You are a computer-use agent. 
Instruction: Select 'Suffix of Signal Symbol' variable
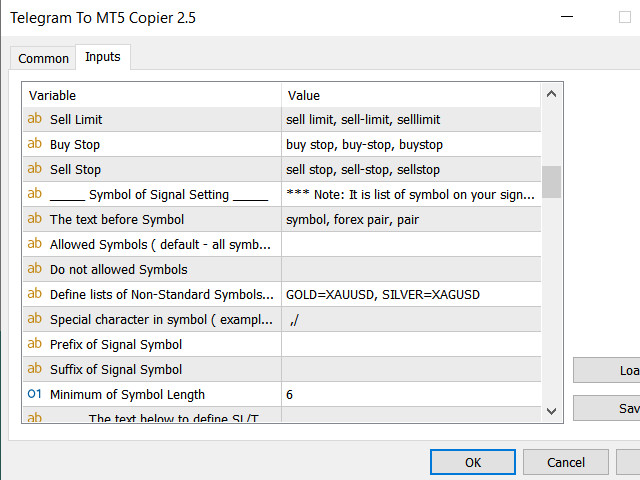click(x=116, y=369)
